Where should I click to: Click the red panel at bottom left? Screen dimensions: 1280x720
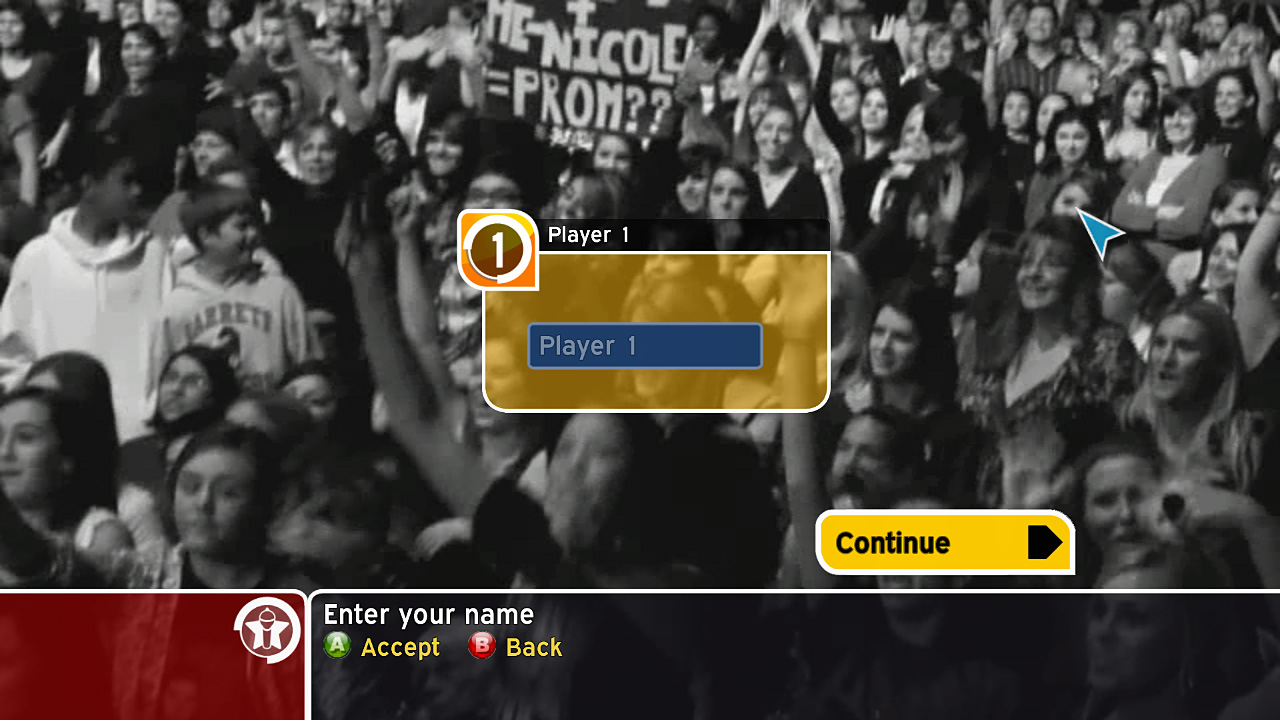click(x=152, y=655)
